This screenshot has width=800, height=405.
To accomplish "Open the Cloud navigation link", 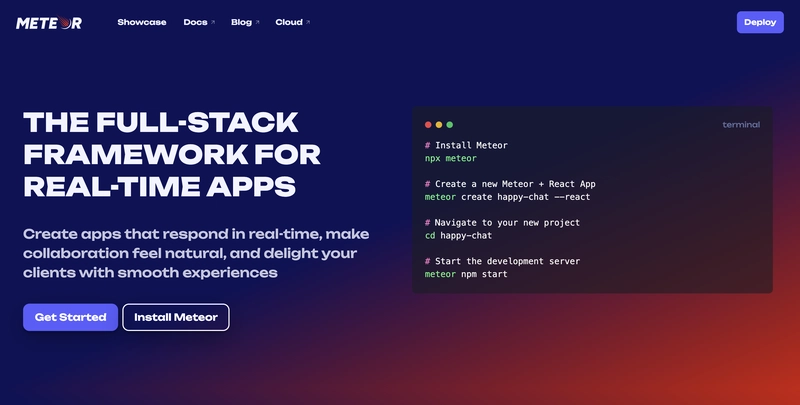I will [292, 22].
